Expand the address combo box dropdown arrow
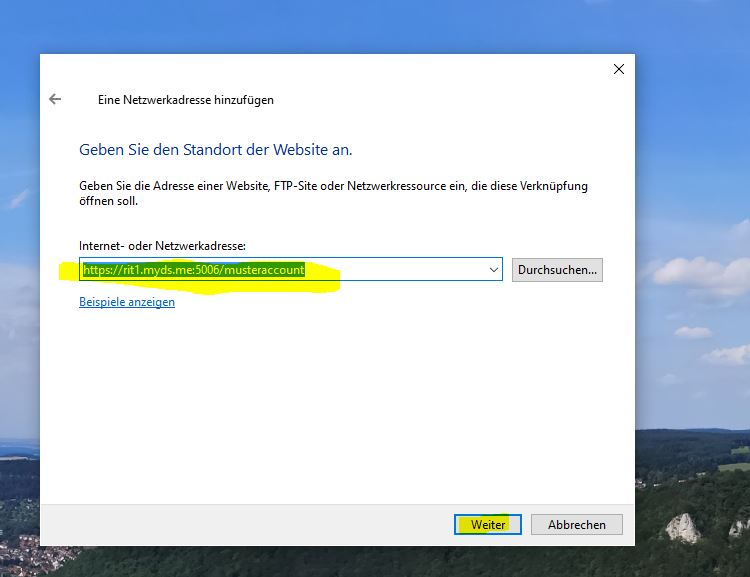Image resolution: width=750 pixels, height=577 pixels. tap(494, 269)
